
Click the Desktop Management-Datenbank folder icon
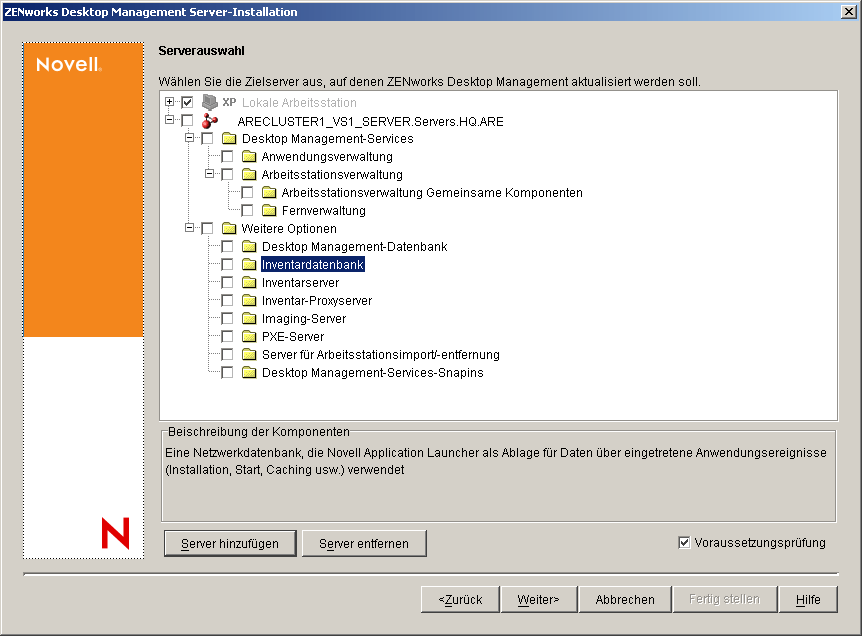(249, 246)
